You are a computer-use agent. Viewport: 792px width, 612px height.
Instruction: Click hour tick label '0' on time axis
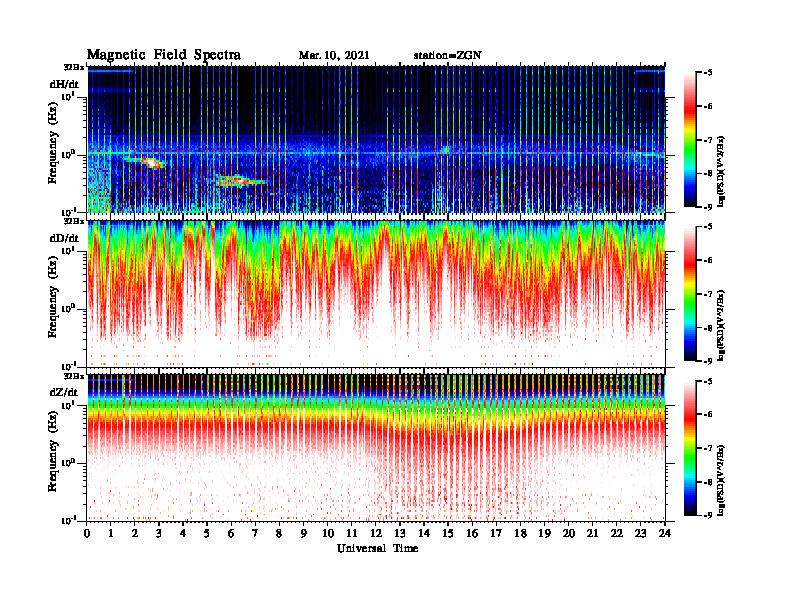pyautogui.click(x=87, y=533)
